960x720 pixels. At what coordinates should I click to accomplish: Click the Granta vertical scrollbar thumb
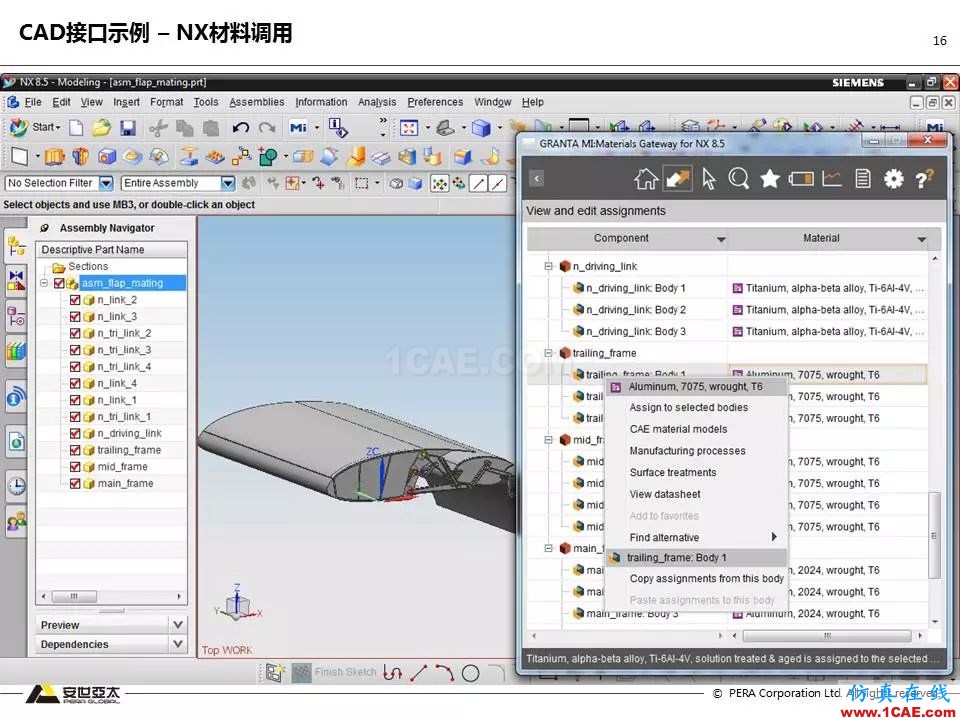[934, 534]
